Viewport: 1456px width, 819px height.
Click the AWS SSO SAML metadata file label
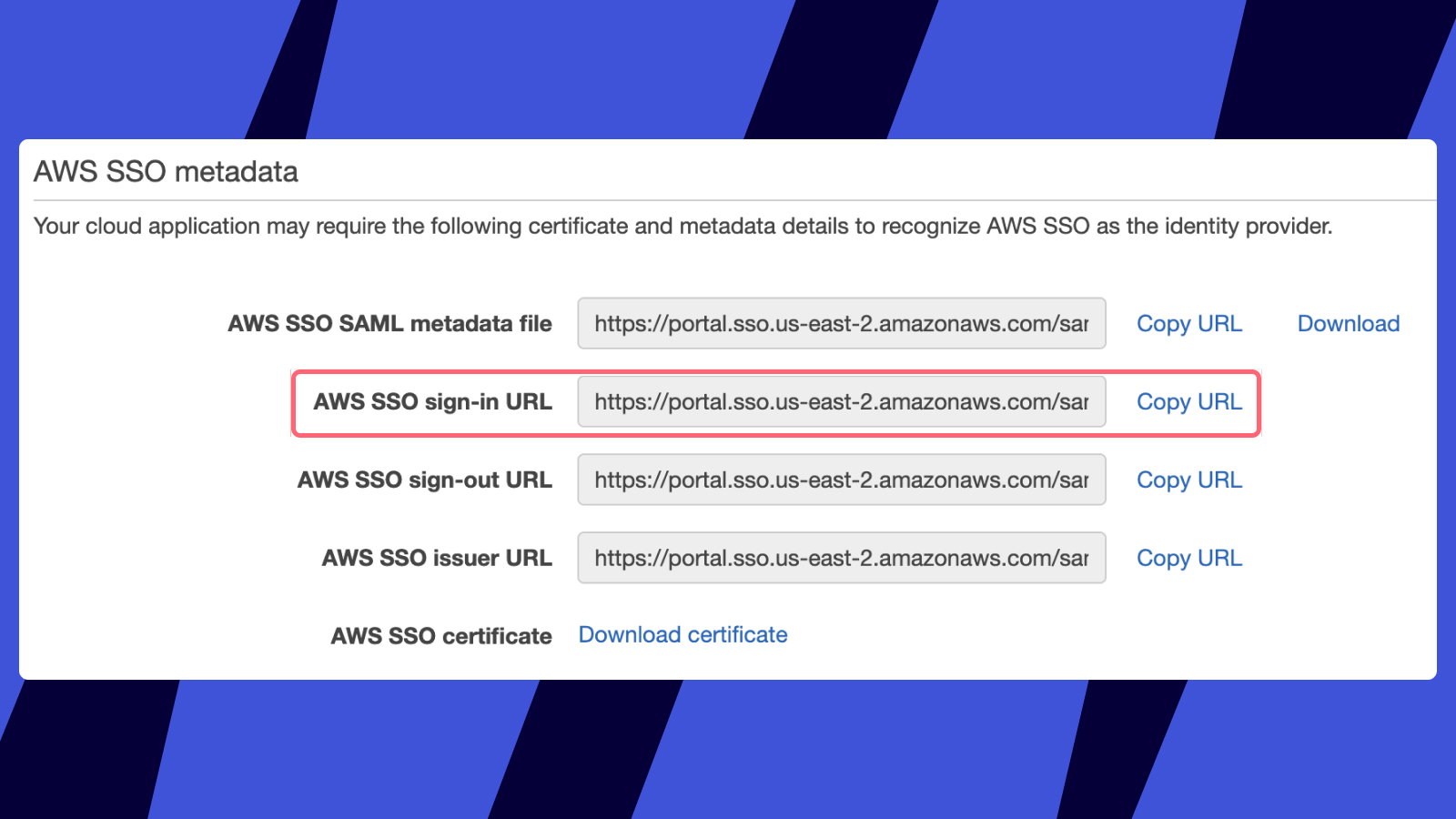389,324
